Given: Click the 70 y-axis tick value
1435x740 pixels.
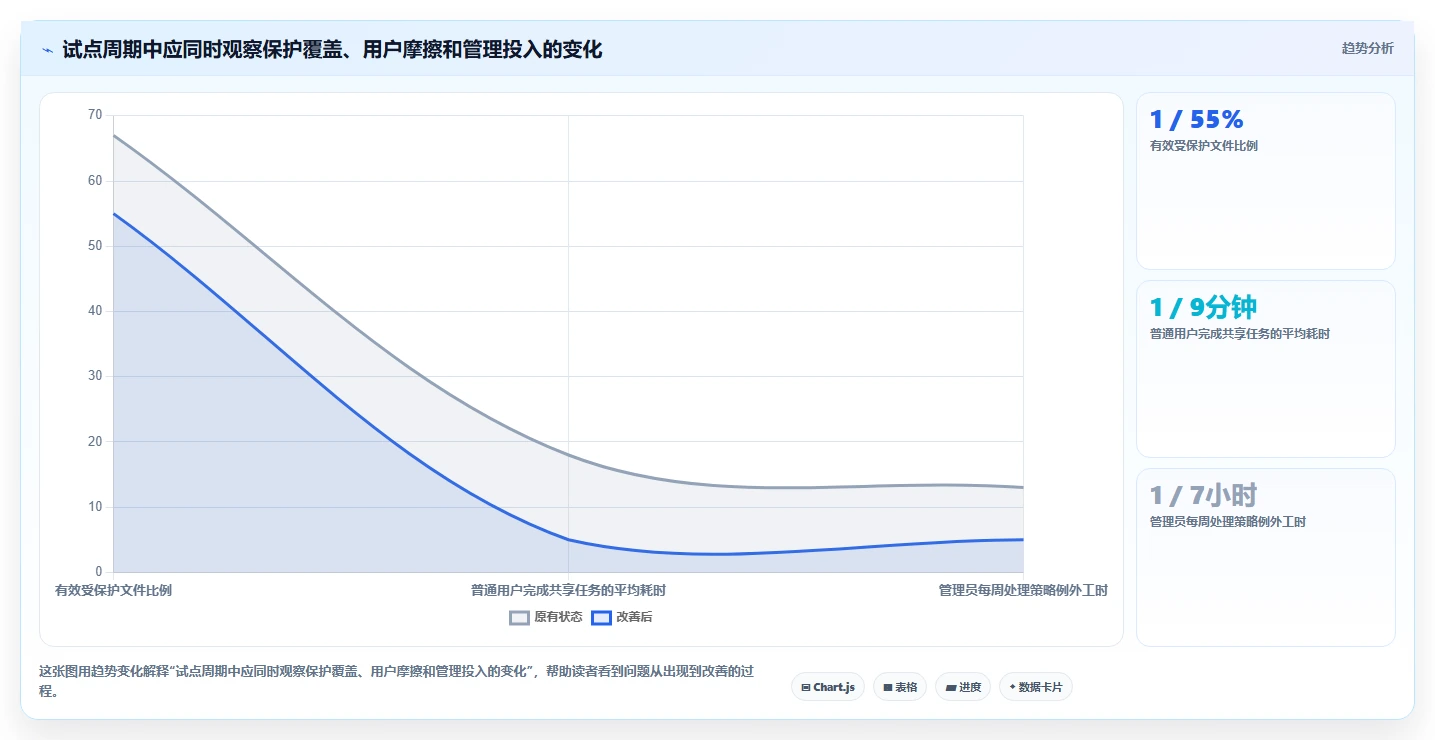Looking at the screenshot, I should (x=95, y=115).
